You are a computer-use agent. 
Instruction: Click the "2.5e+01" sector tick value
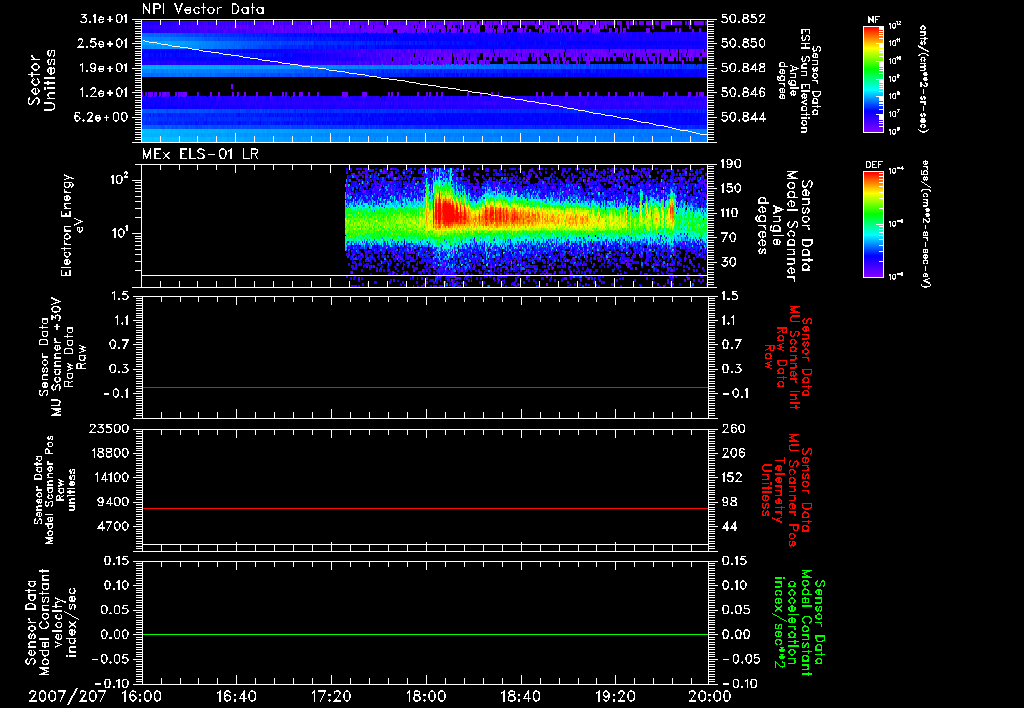(x=104, y=43)
